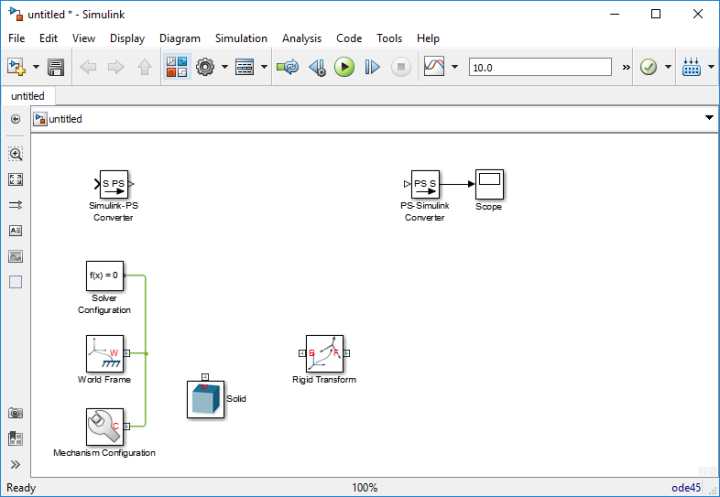Select the Annotation text tool in the palette
Image resolution: width=720 pixels, height=497 pixels.
(x=16, y=231)
